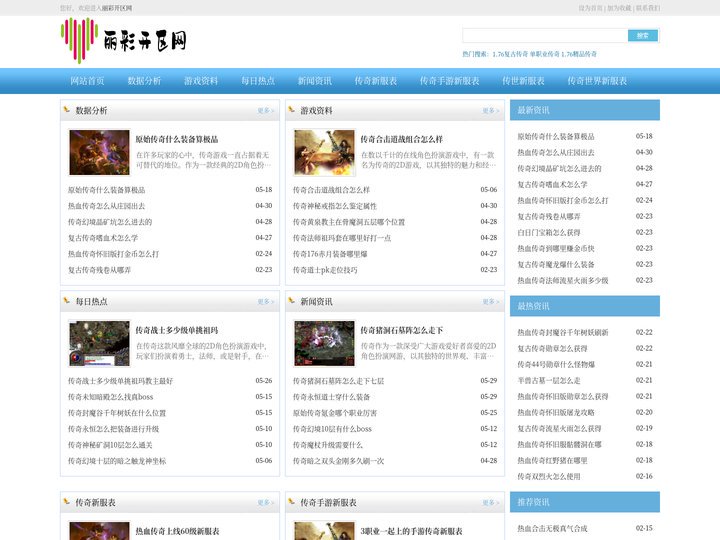Open headline 原始传奇什么装备算极品 in 数据分析

click(x=177, y=139)
